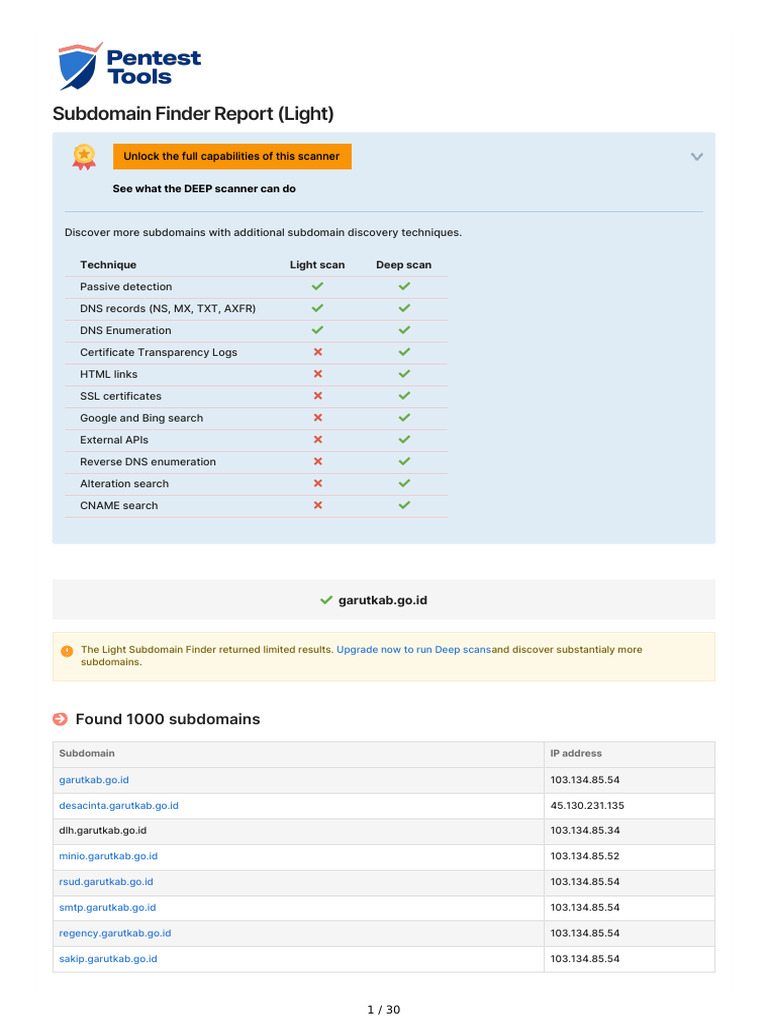Image resolution: width=768 pixels, height=1024 pixels.
Task: Click the red arrow icon beside Found subdomains
Action: (60, 719)
